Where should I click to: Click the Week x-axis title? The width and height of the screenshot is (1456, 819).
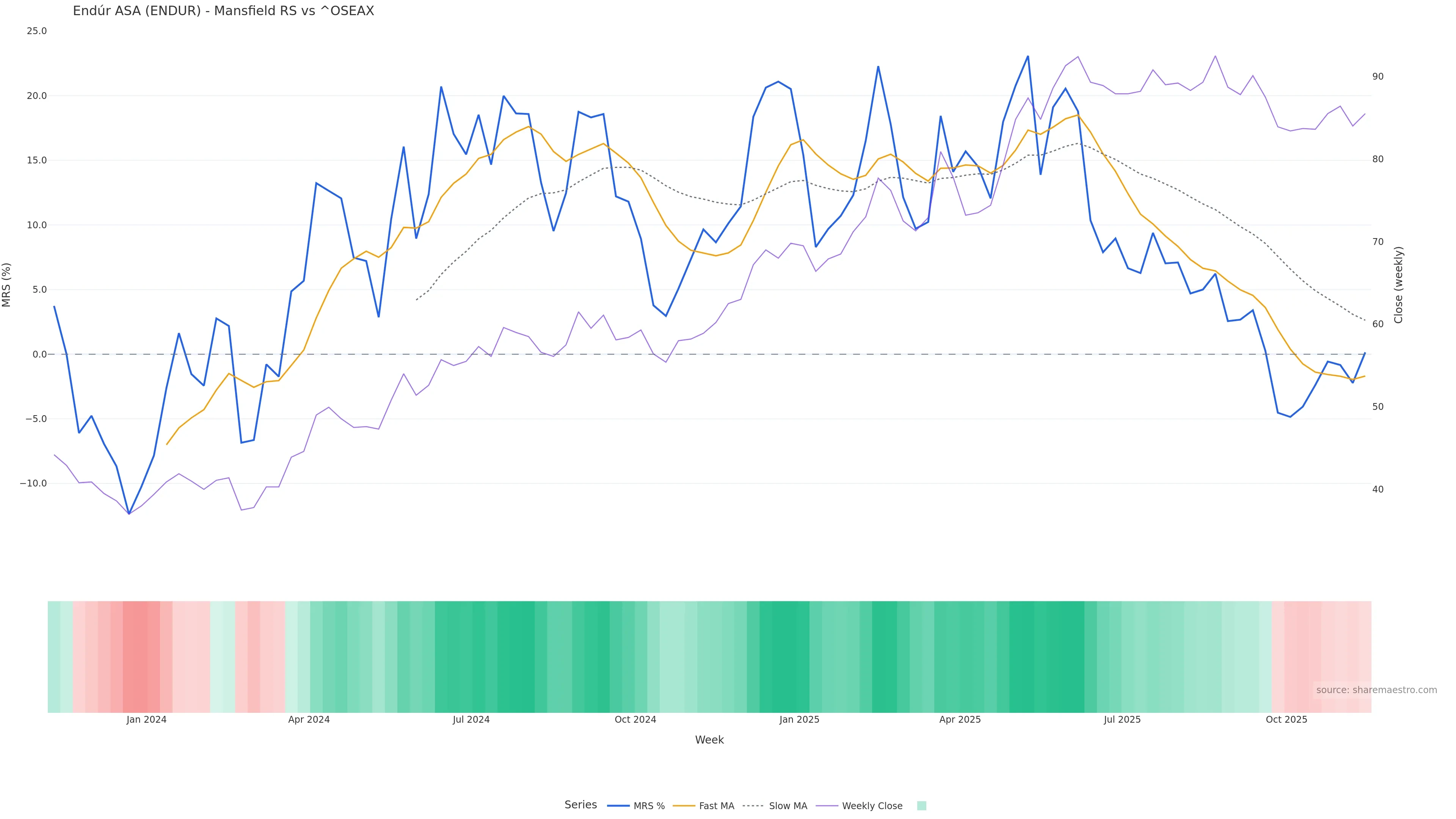click(x=709, y=740)
